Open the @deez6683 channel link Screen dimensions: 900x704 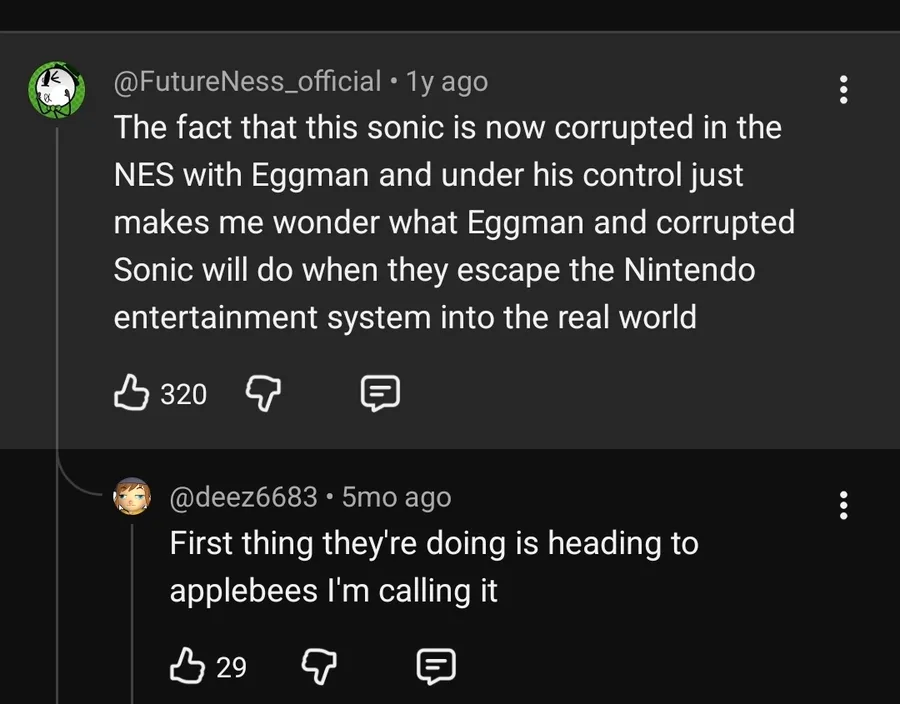click(244, 496)
